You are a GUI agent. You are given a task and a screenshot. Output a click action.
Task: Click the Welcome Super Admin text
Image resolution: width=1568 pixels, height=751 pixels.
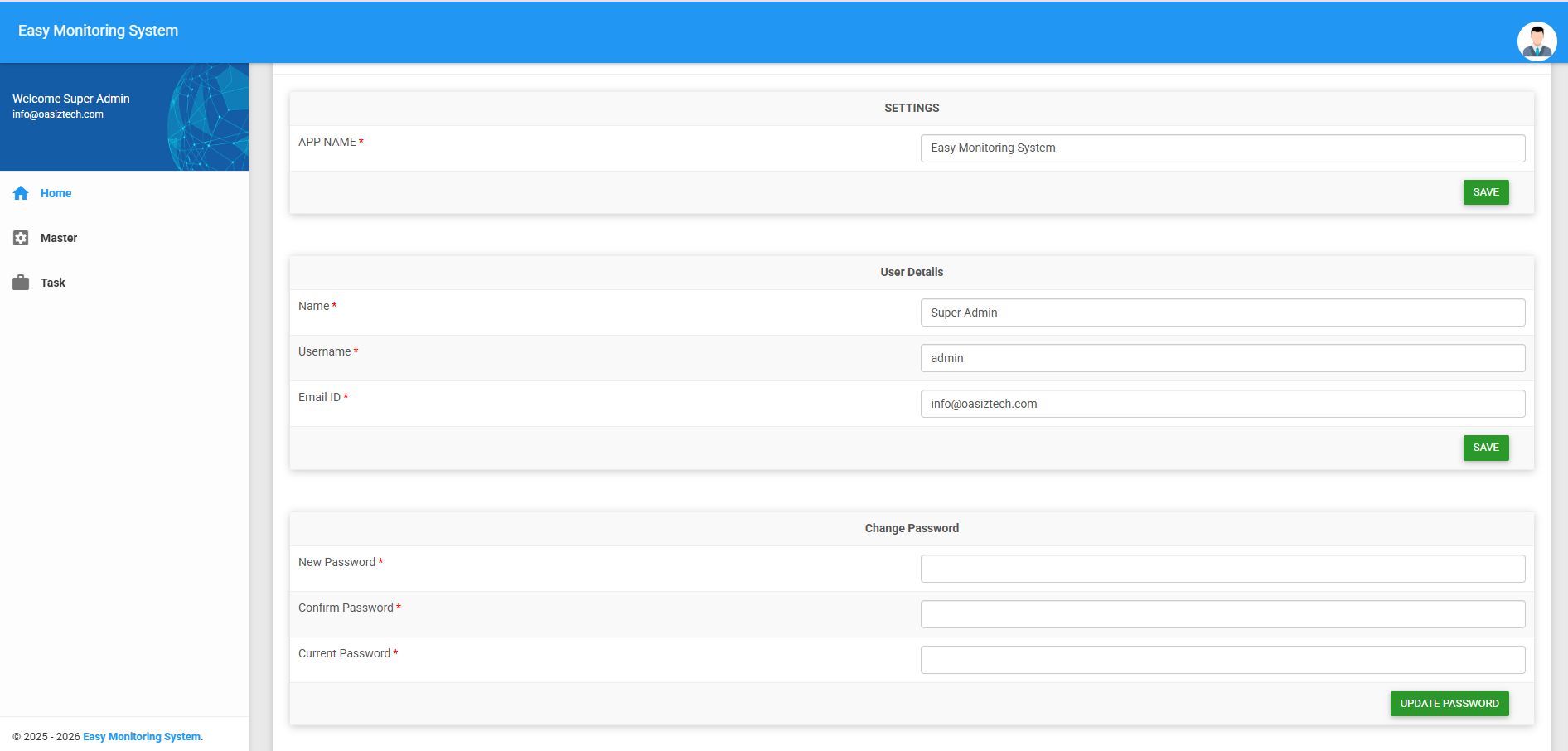point(71,99)
